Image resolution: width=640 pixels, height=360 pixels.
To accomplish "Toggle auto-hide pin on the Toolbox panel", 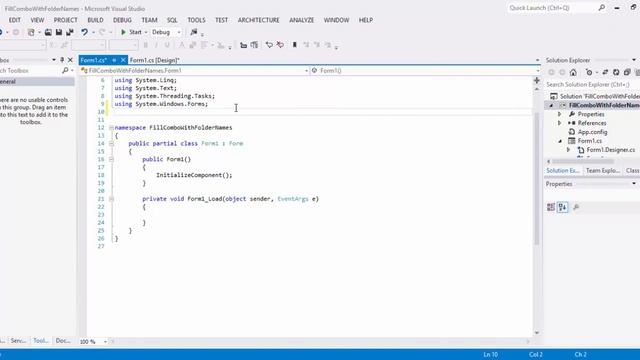I will [x=62, y=60].
